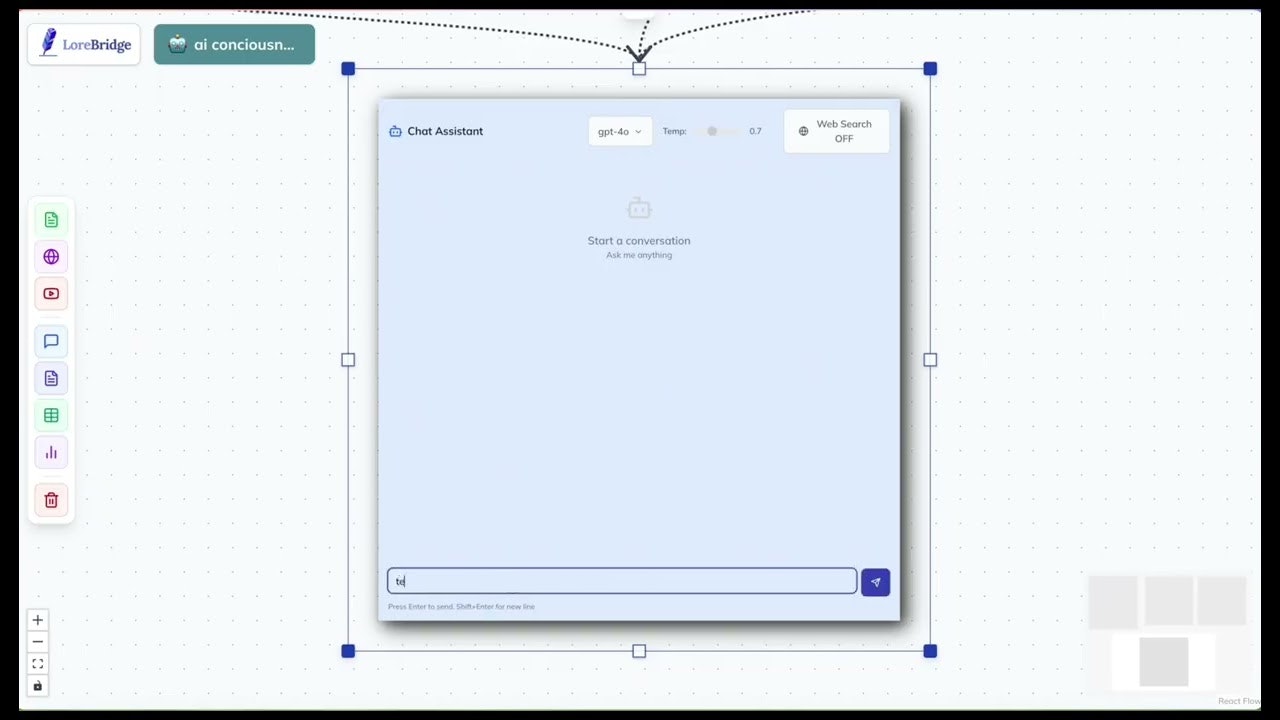Viewport: 1280px width, 720px height.
Task: Add a chat bubble node from sidebar
Action: coord(51,341)
